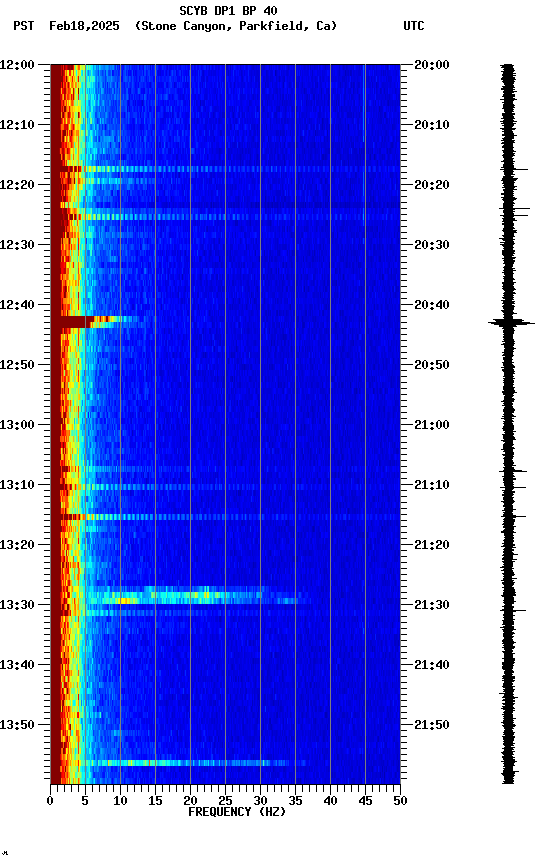Click the '21:30' UTC time label
This screenshot has height=864, width=552.
pyautogui.click(x=432, y=606)
